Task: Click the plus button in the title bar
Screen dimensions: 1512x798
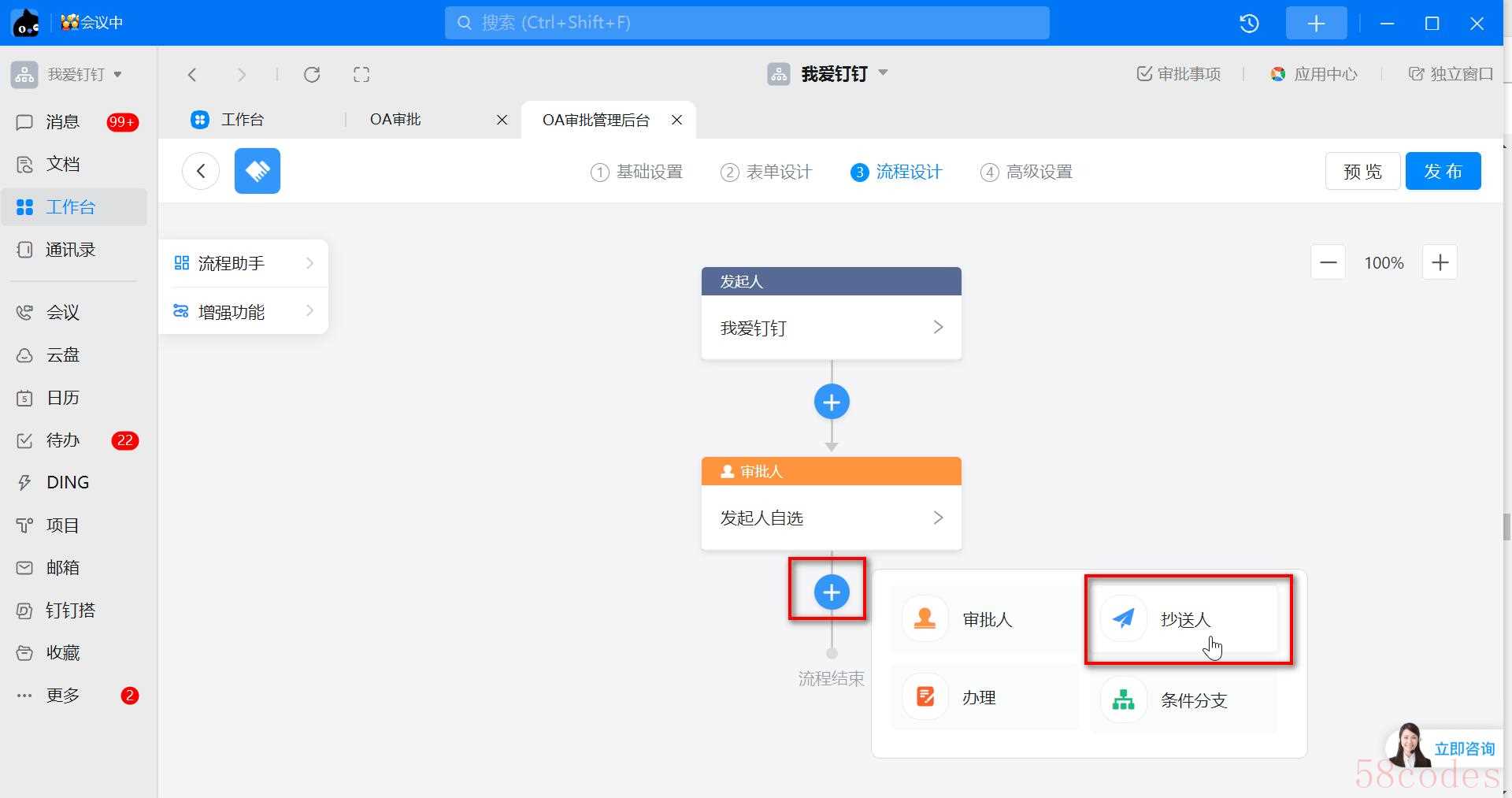Action: tap(1316, 24)
